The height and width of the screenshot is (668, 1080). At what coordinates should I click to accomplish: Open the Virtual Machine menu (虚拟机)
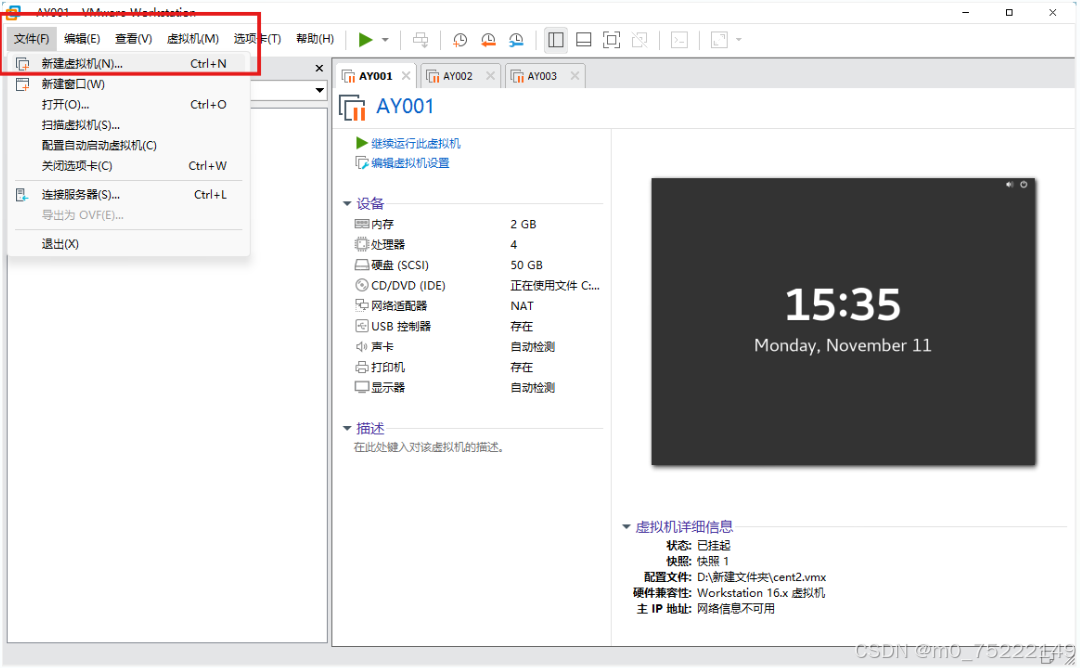point(193,39)
